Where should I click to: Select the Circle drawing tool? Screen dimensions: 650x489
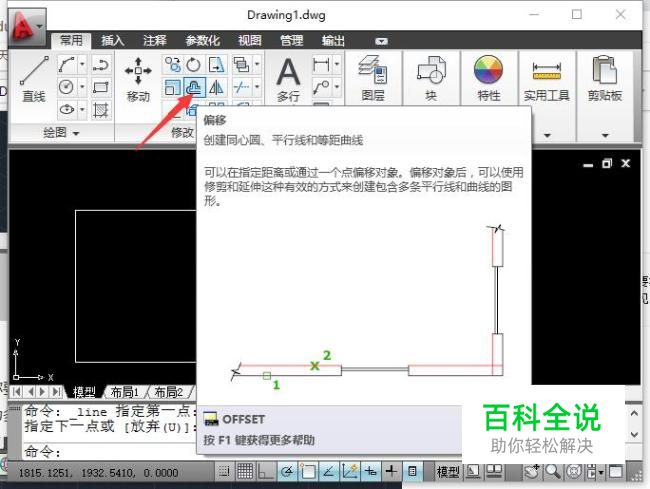(67, 87)
